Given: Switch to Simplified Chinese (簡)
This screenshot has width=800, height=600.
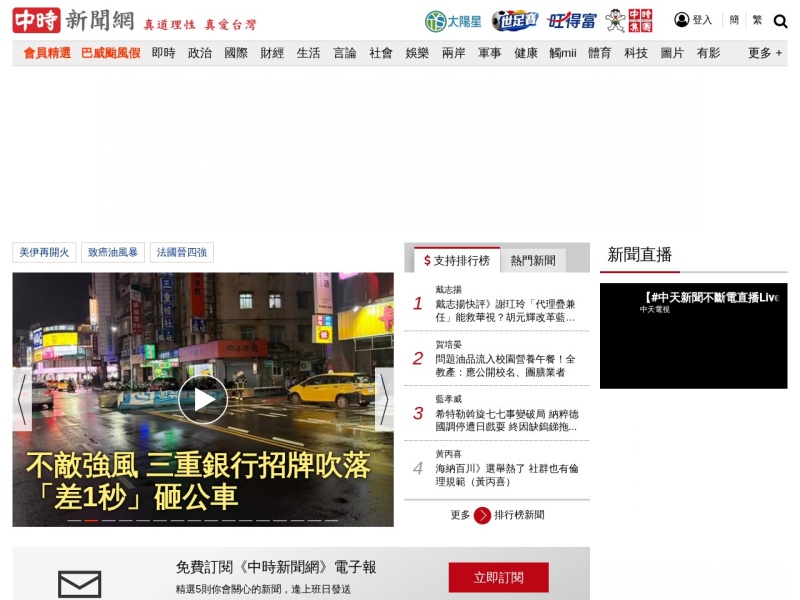Looking at the screenshot, I should (x=734, y=20).
